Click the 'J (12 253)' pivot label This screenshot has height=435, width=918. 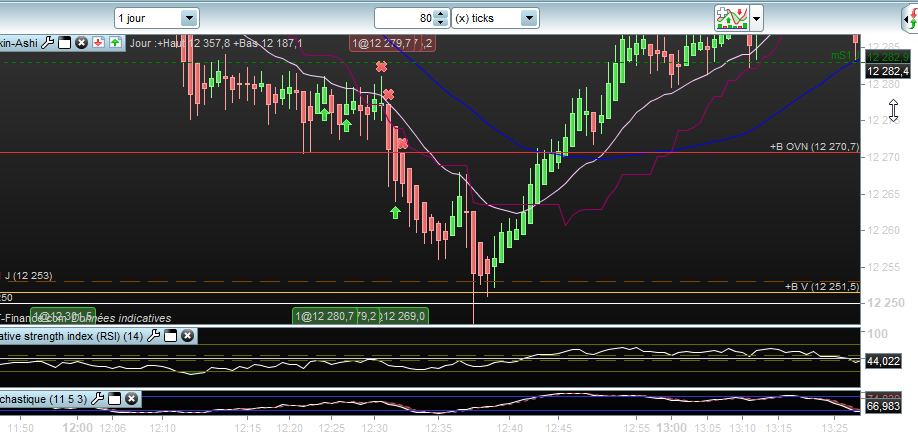pos(28,276)
